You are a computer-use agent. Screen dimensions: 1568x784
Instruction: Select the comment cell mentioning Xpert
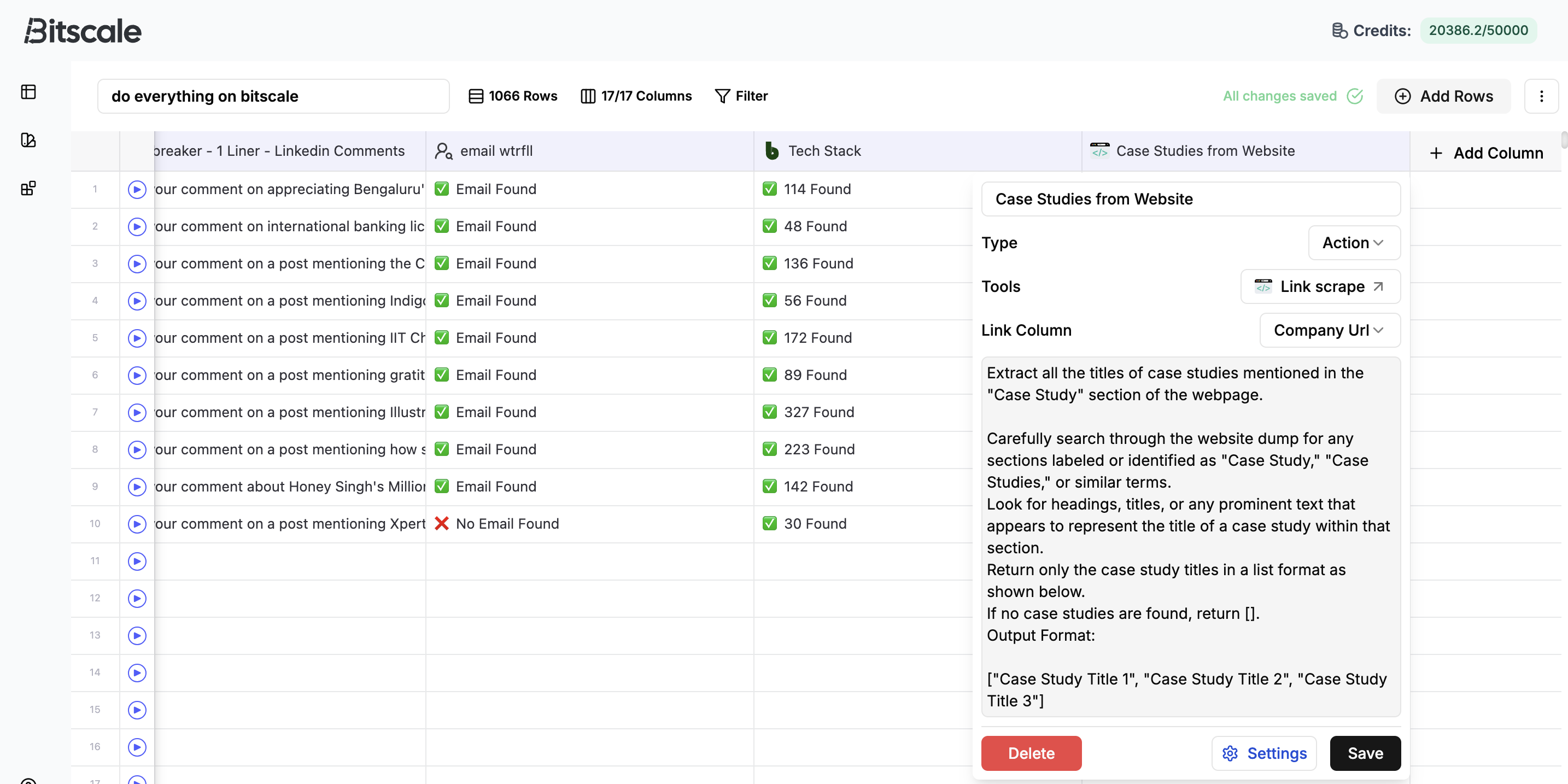click(x=290, y=524)
